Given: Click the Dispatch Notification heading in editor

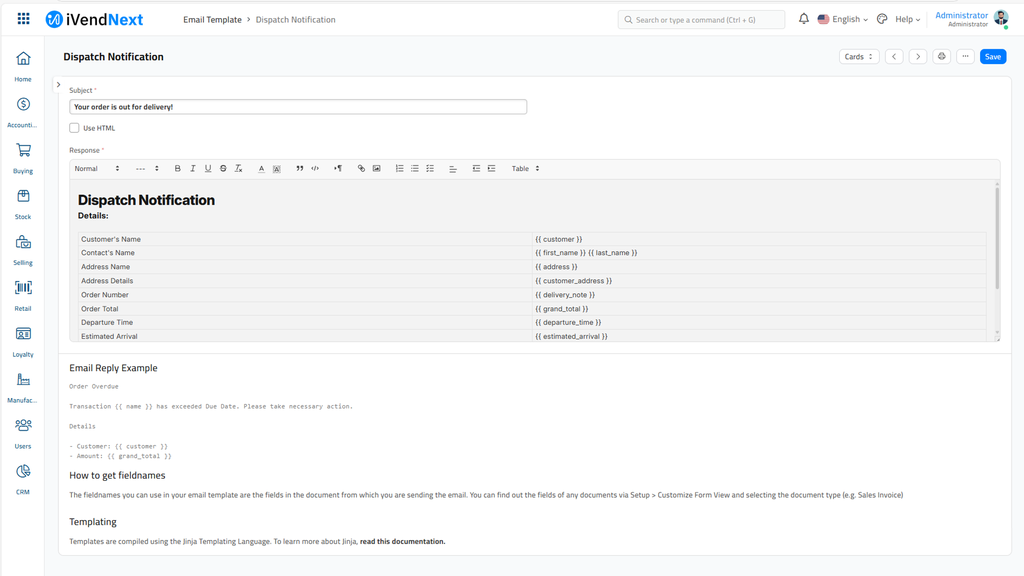Looking at the screenshot, I should [146, 200].
